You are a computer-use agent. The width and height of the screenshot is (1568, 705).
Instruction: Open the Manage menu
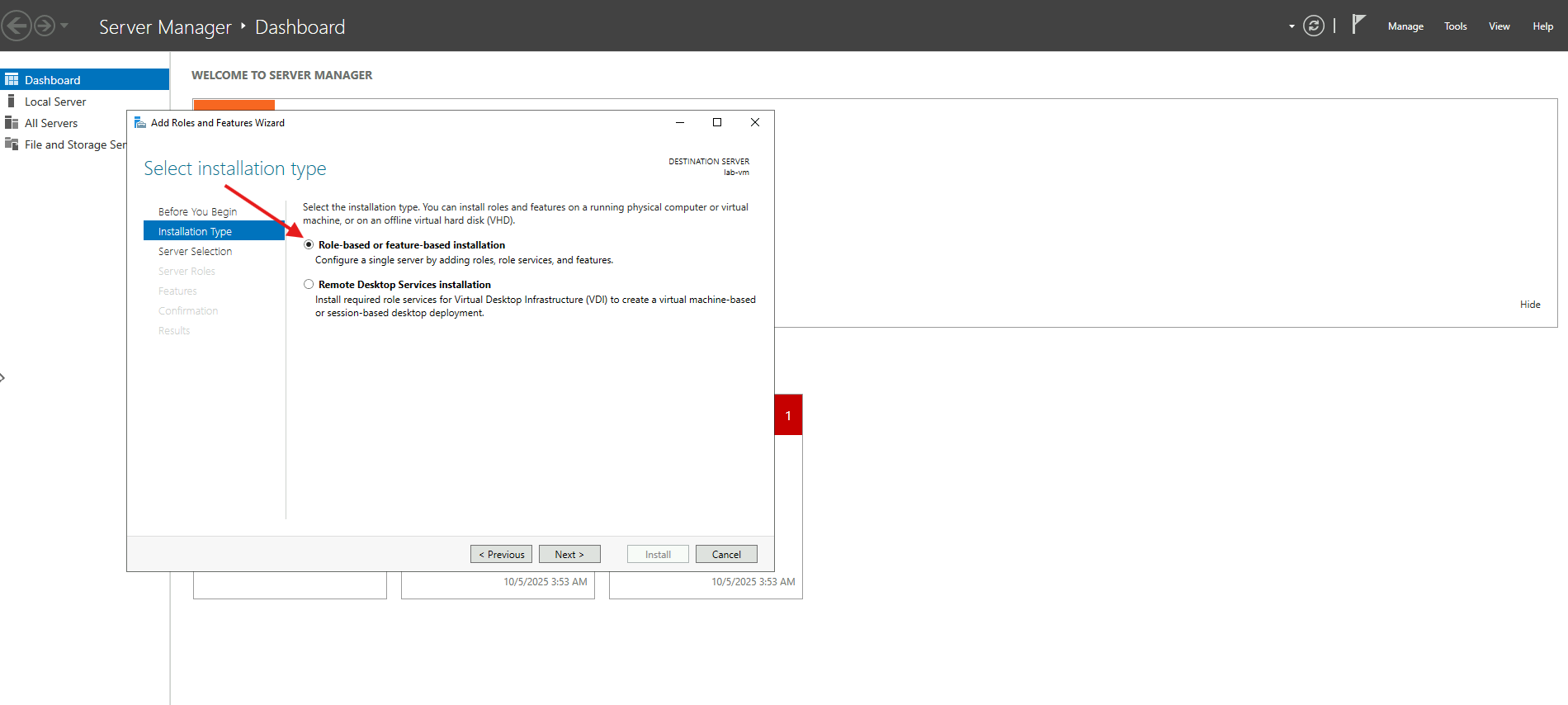click(x=1405, y=26)
